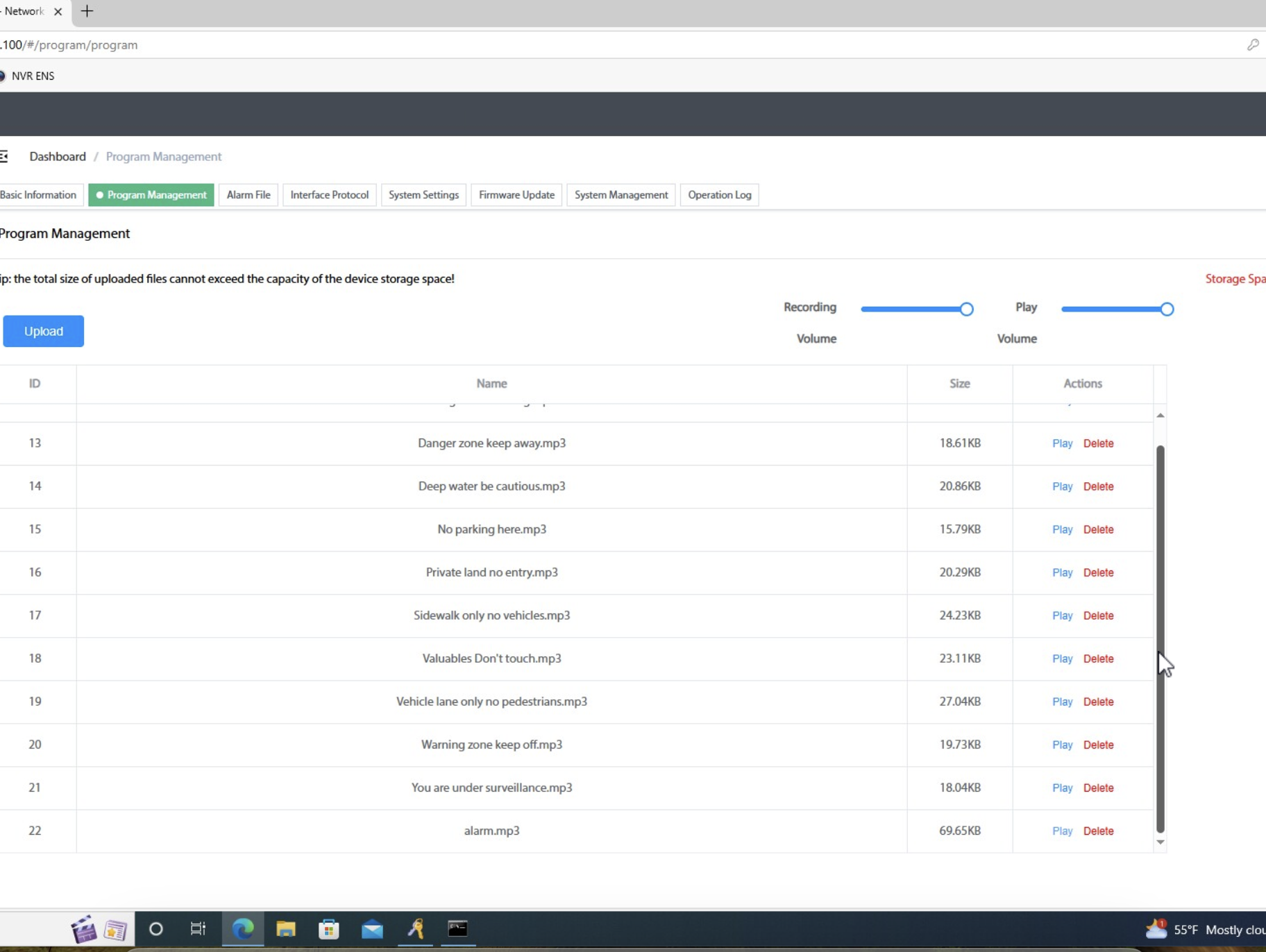Image resolution: width=1266 pixels, height=952 pixels.
Task: Delete Danger zone keep away.mp3
Action: [1098, 443]
